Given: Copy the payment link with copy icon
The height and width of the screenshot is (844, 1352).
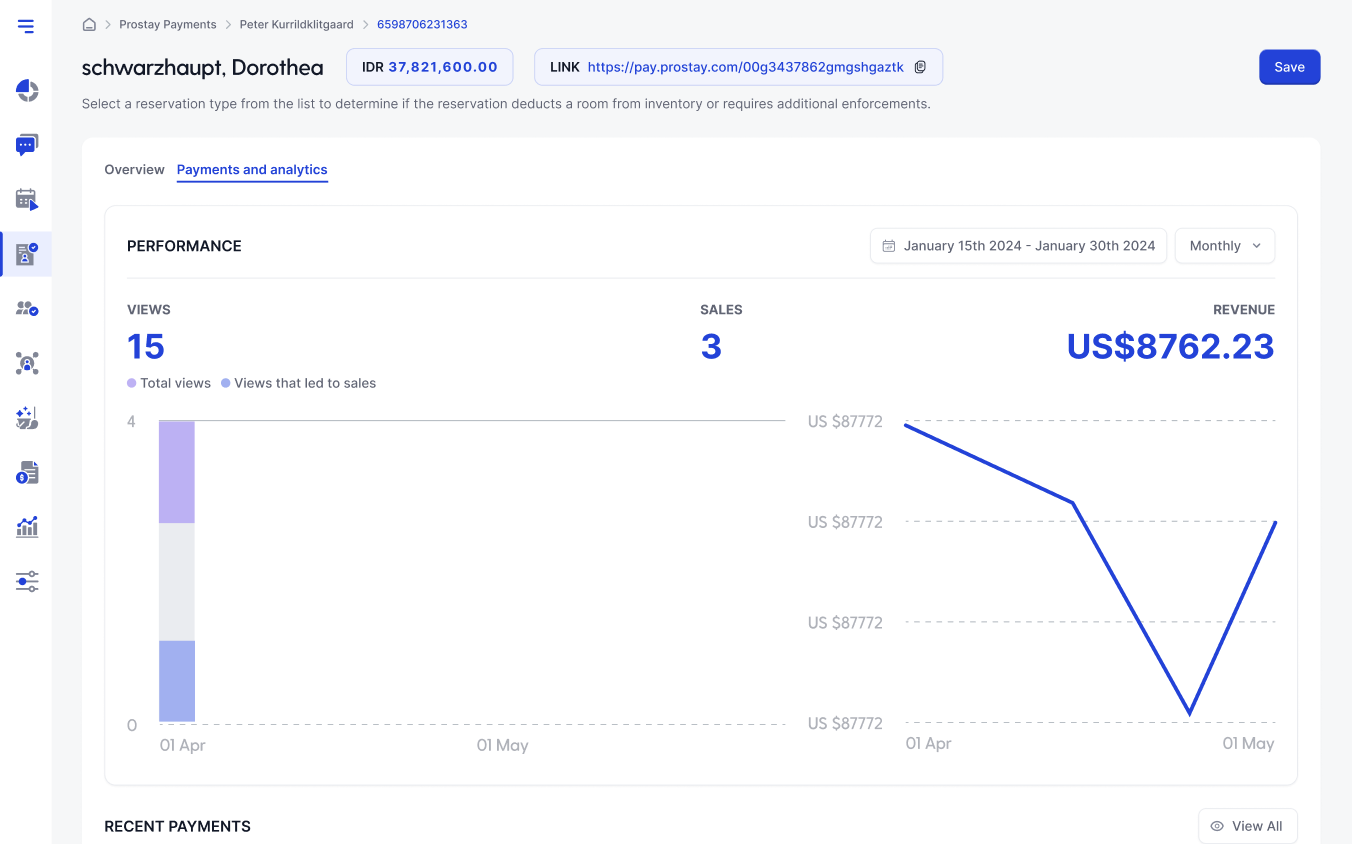Looking at the screenshot, I should tap(921, 67).
